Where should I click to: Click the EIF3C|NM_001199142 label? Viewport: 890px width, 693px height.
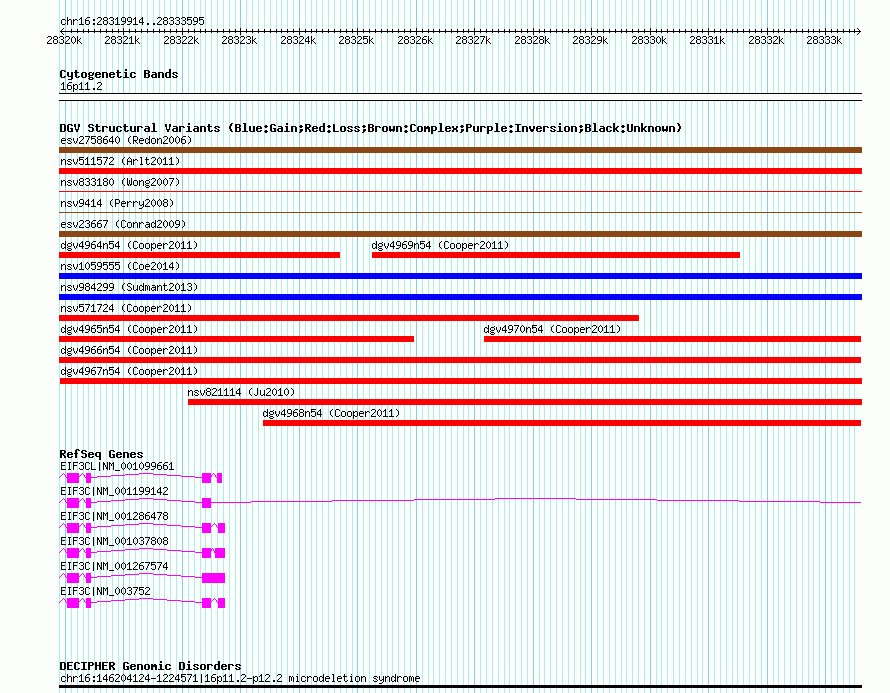click(114, 492)
